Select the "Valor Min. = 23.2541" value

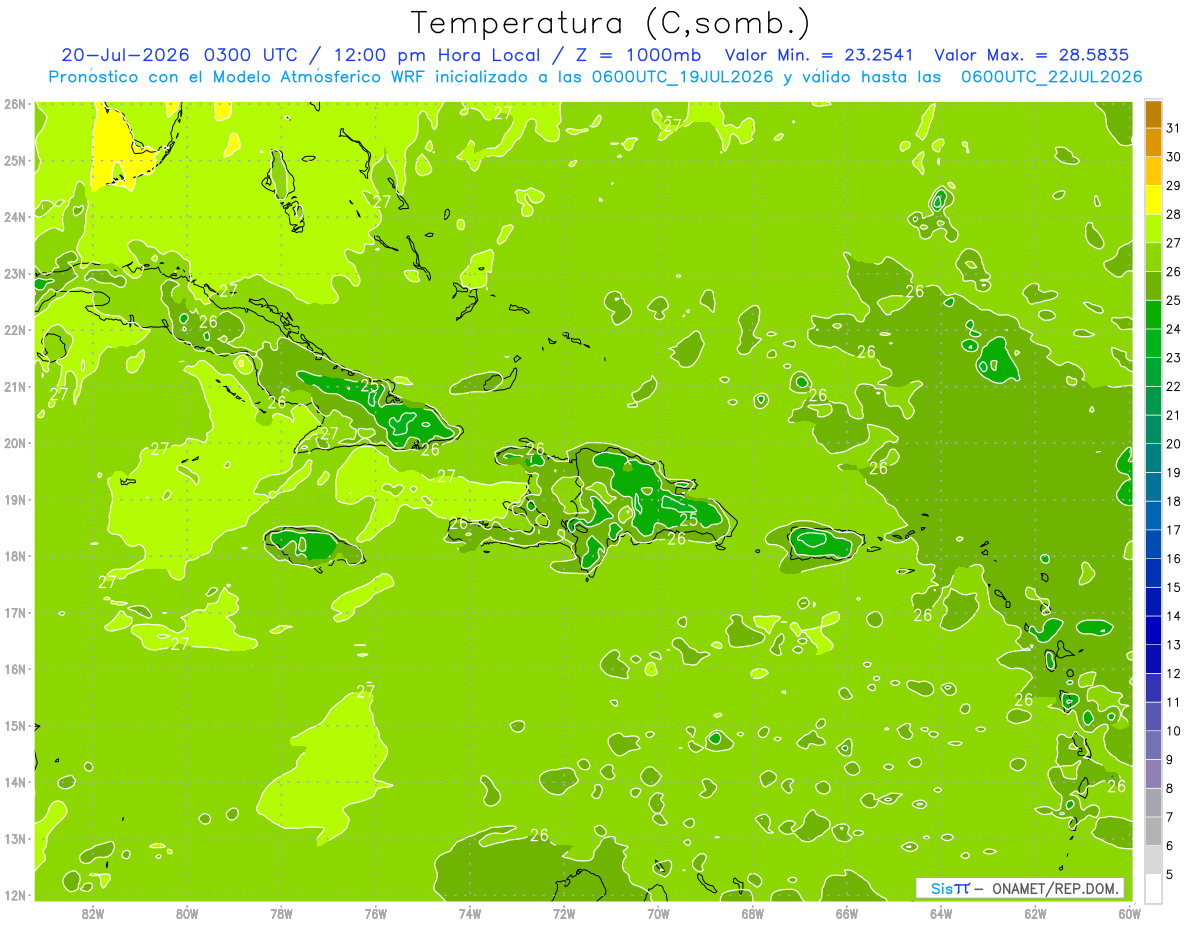point(817,54)
